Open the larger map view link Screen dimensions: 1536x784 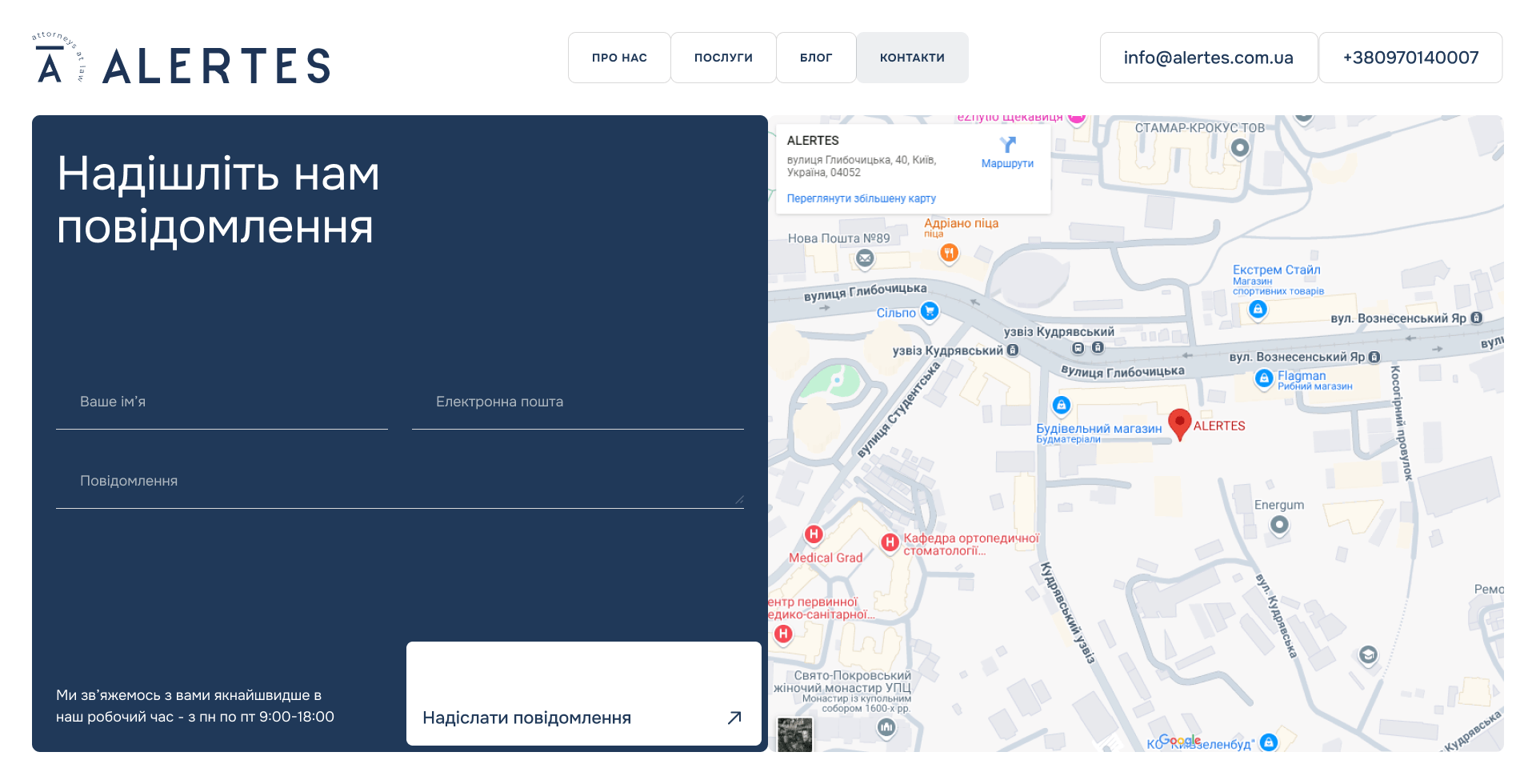point(861,198)
